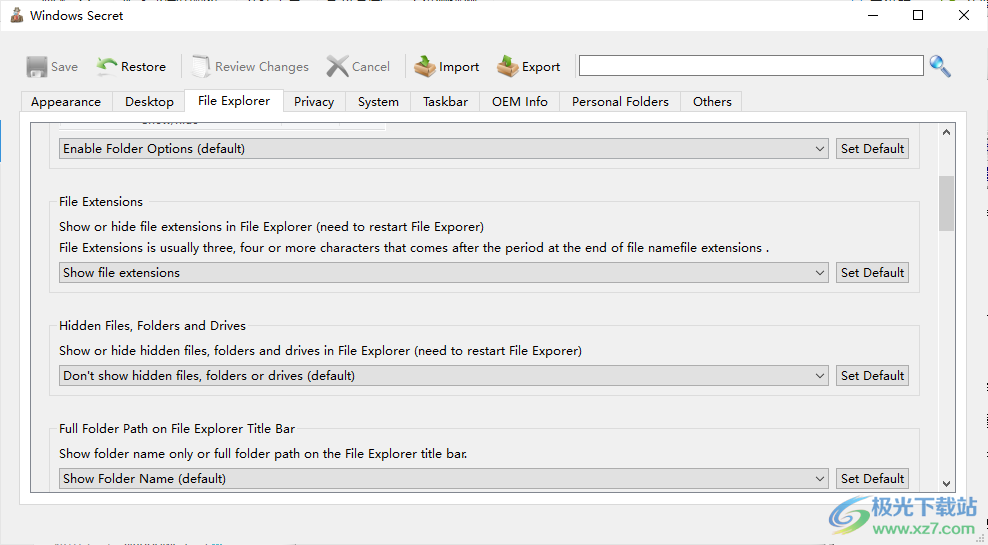Screen dimensions: 988x545
Task: Switch to the Appearance tab
Action: (x=66, y=102)
